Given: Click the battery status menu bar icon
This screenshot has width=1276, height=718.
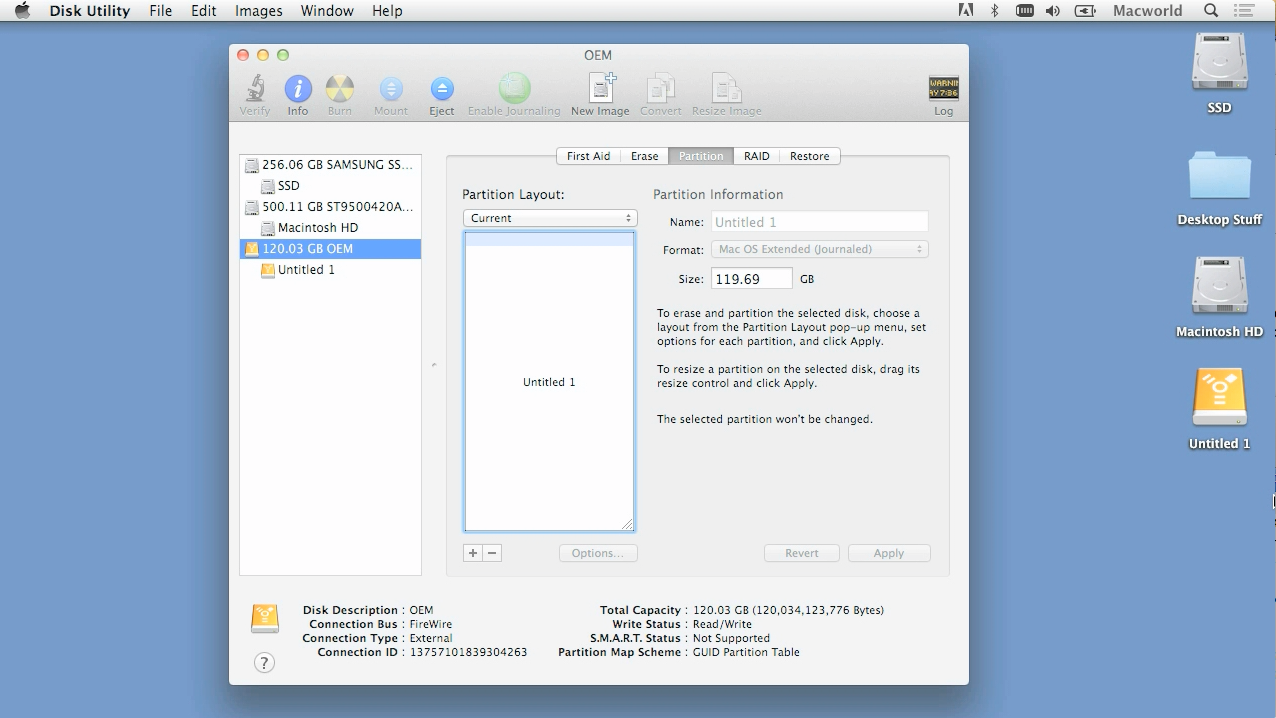Looking at the screenshot, I should pyautogui.click(x=1085, y=11).
